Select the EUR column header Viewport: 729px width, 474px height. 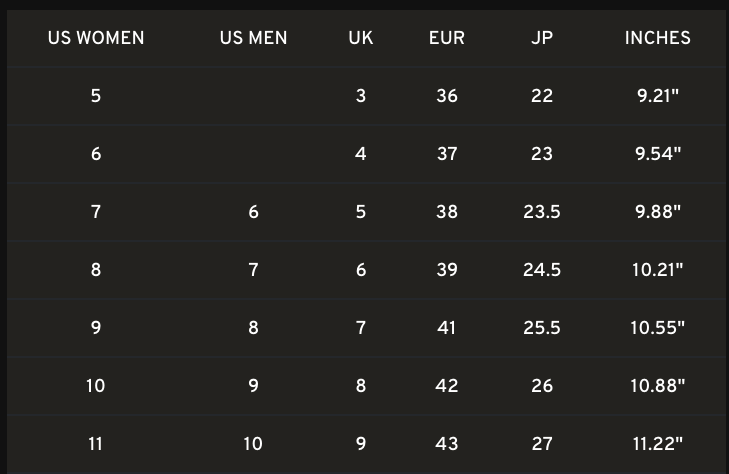click(447, 38)
